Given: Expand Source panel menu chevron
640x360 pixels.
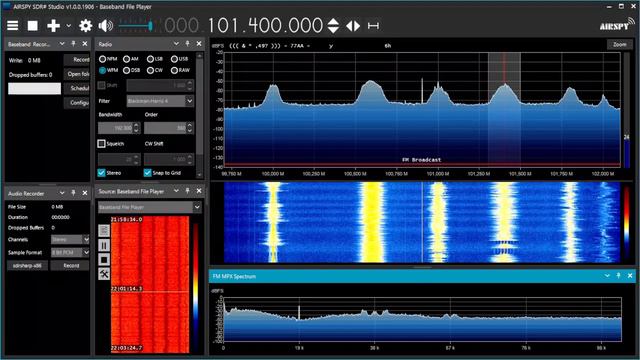Looking at the screenshot, I should click(176, 191).
